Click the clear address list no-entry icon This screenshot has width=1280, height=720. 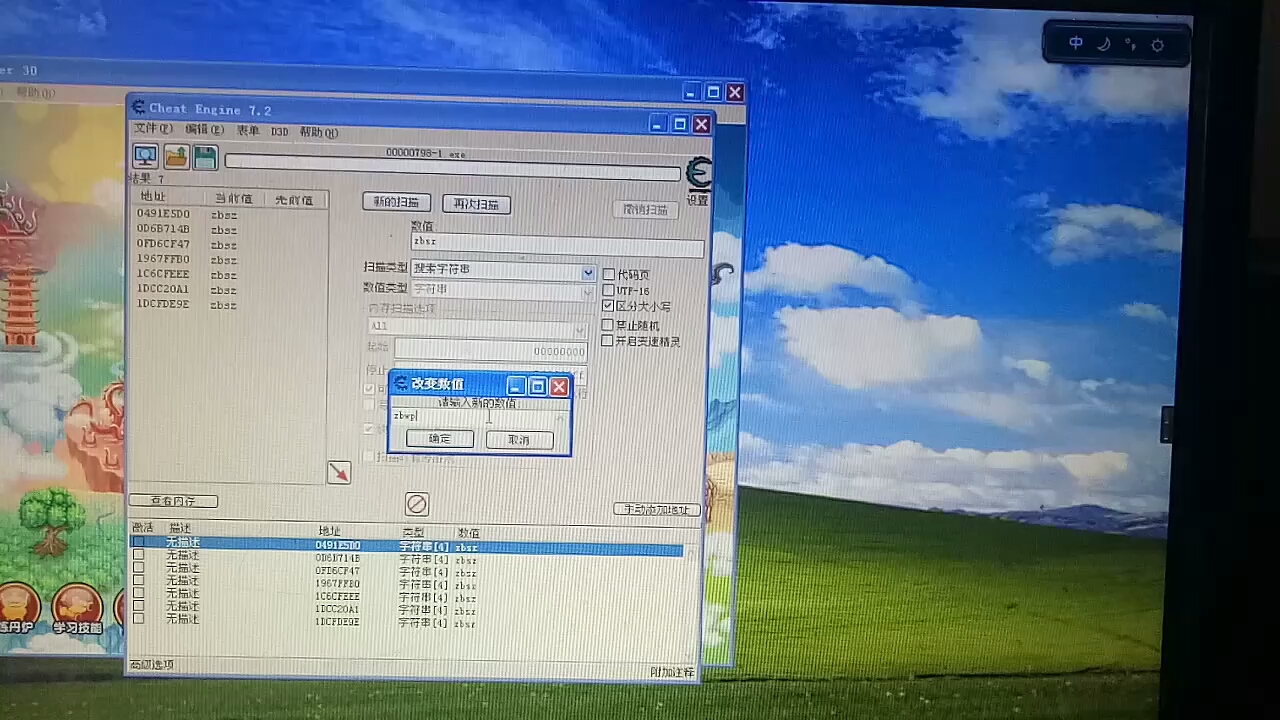[x=417, y=504]
